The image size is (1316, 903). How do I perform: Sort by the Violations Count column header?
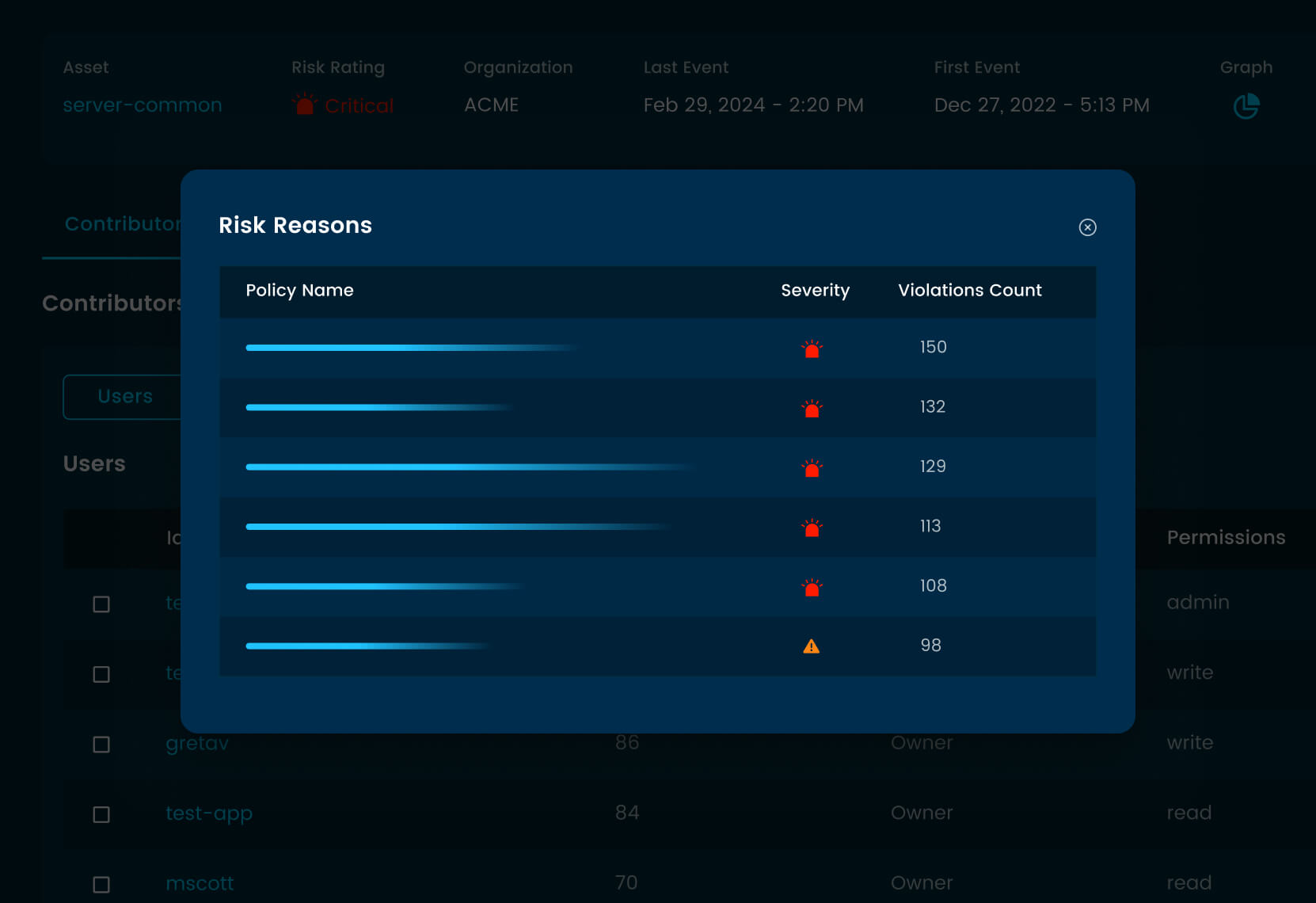[x=969, y=291]
